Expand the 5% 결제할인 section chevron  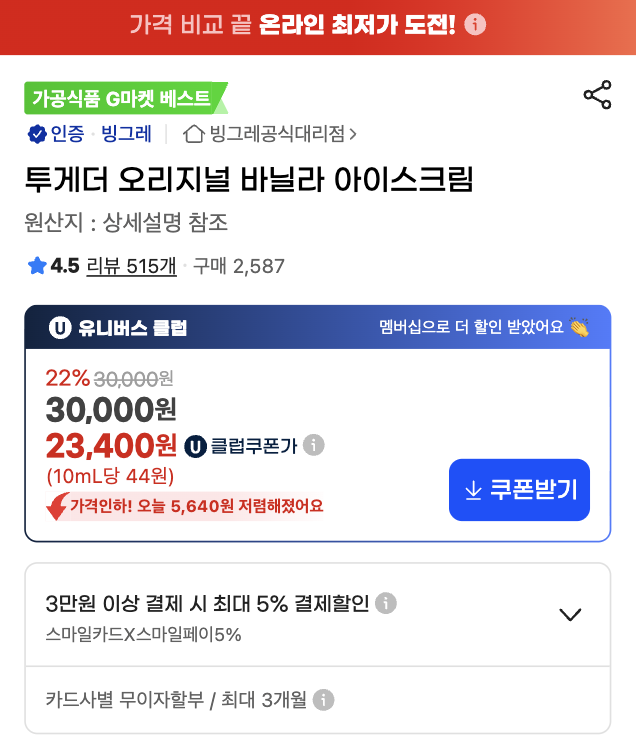570,614
